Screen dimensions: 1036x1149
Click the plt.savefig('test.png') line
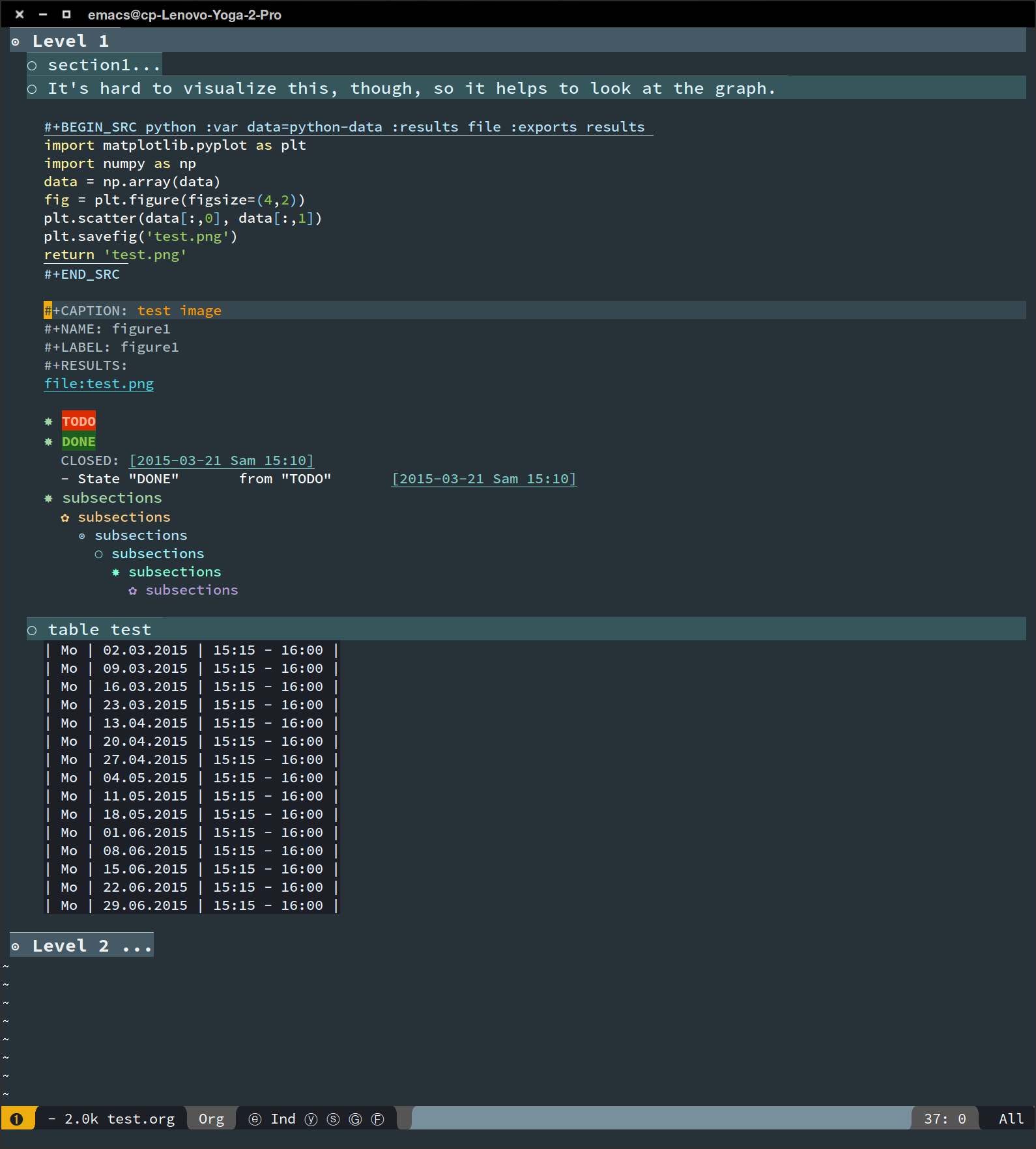tap(141, 236)
